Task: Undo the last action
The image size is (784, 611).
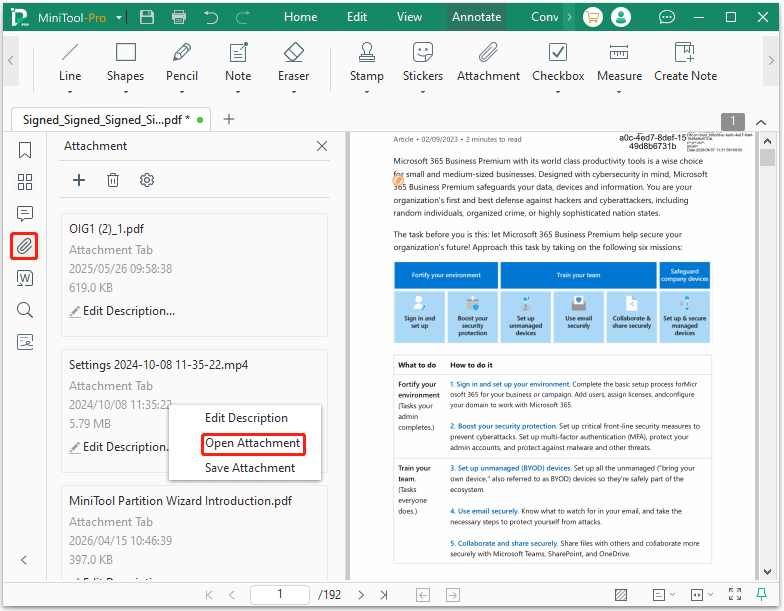Action: coord(211,18)
